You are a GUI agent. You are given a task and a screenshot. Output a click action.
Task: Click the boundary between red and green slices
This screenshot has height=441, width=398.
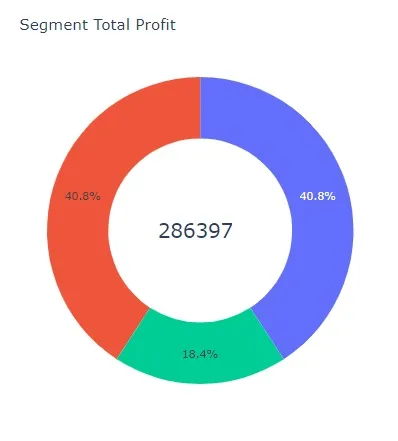(x=133, y=333)
